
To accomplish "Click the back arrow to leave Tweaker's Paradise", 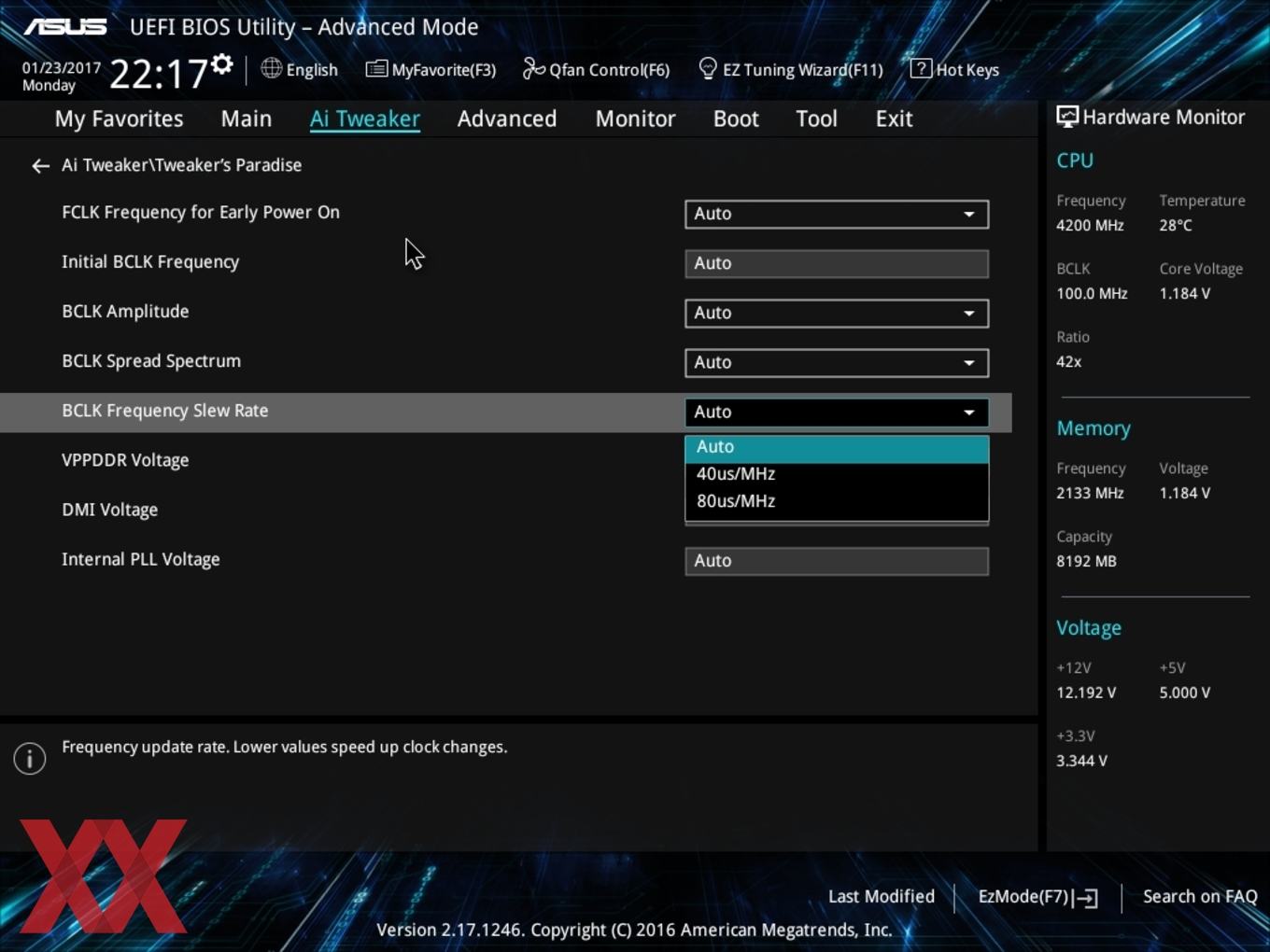I will [x=40, y=166].
